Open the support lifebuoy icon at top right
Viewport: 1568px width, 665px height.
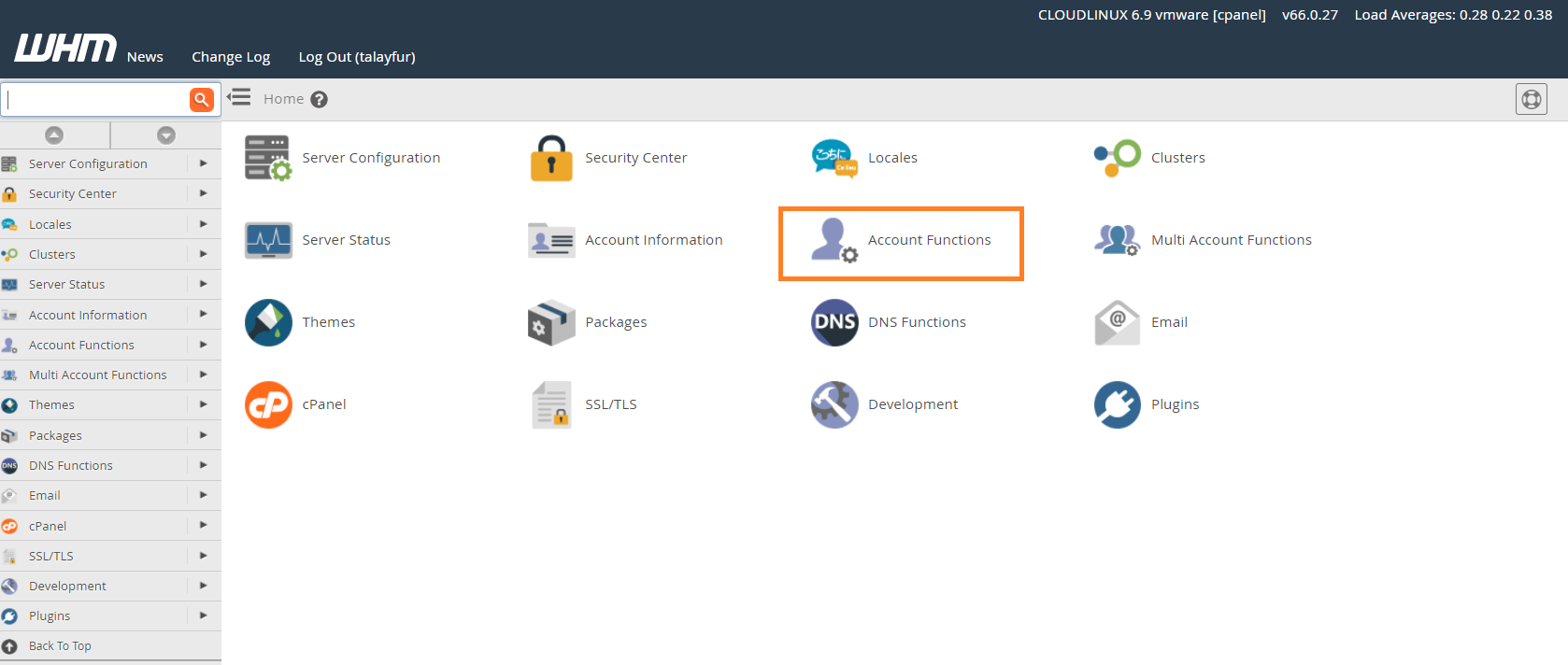point(1531,99)
